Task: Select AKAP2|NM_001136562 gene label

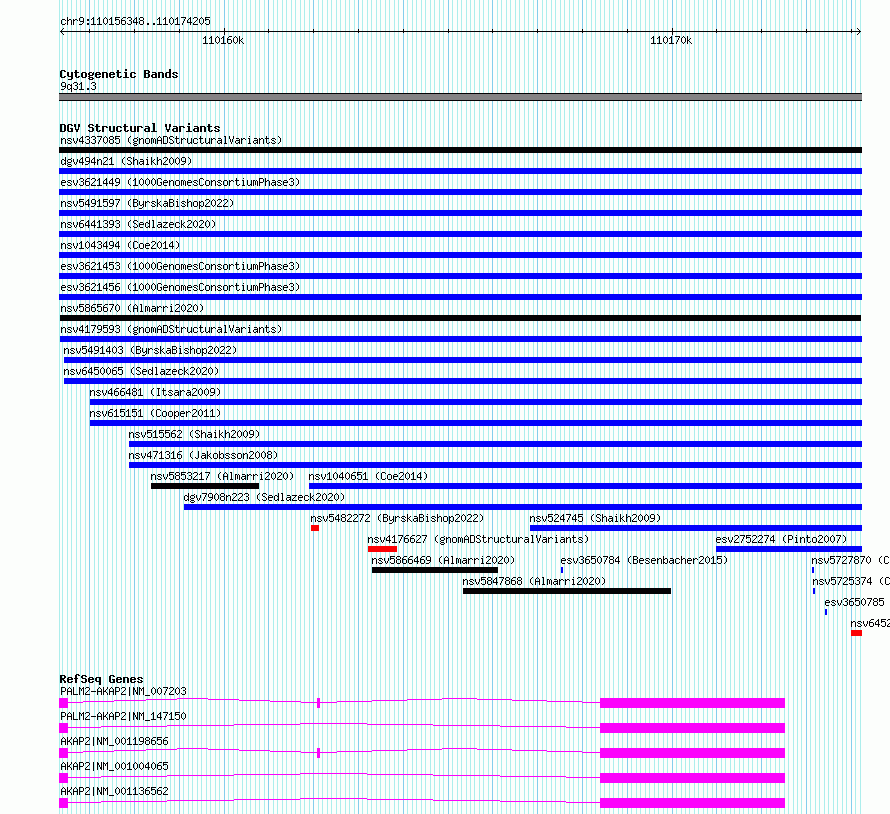Action: (114, 791)
